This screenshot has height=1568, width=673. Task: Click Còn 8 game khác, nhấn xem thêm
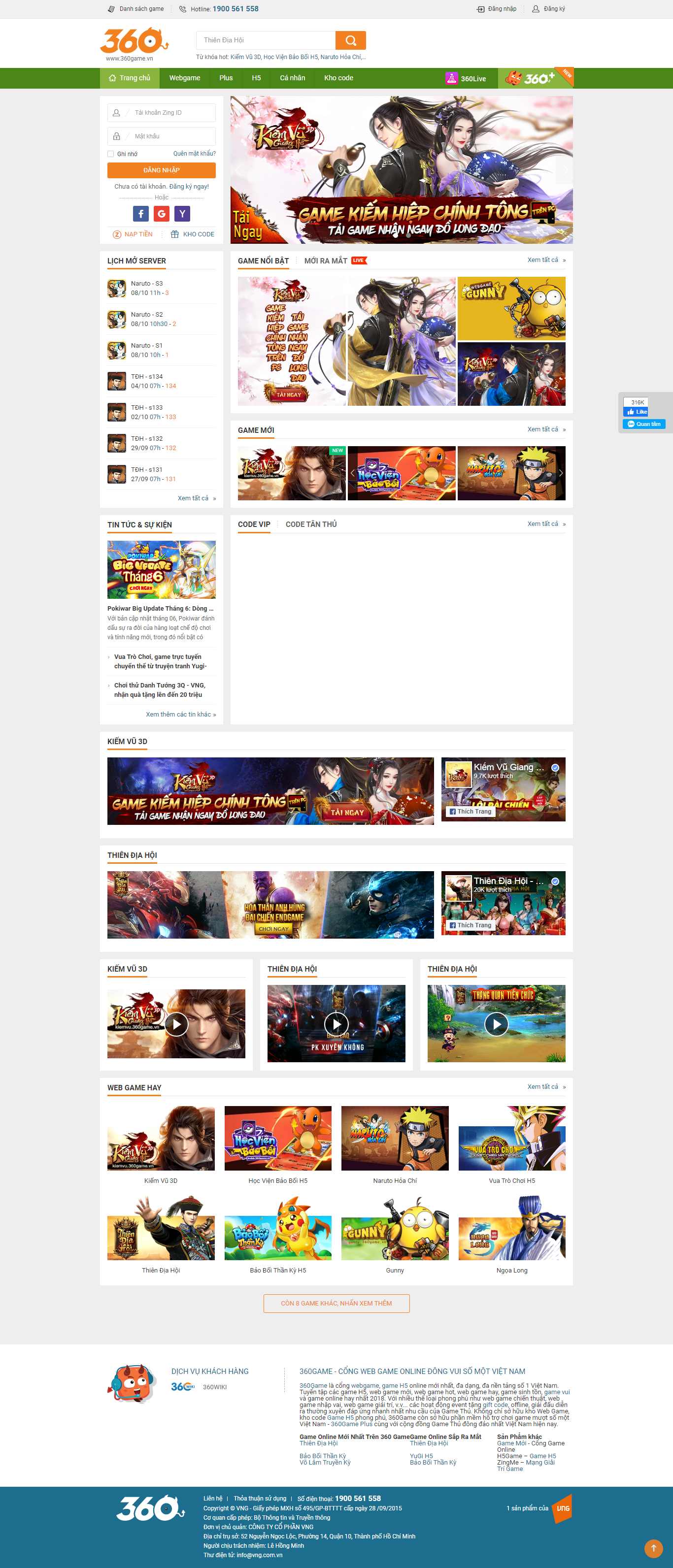(336, 1303)
